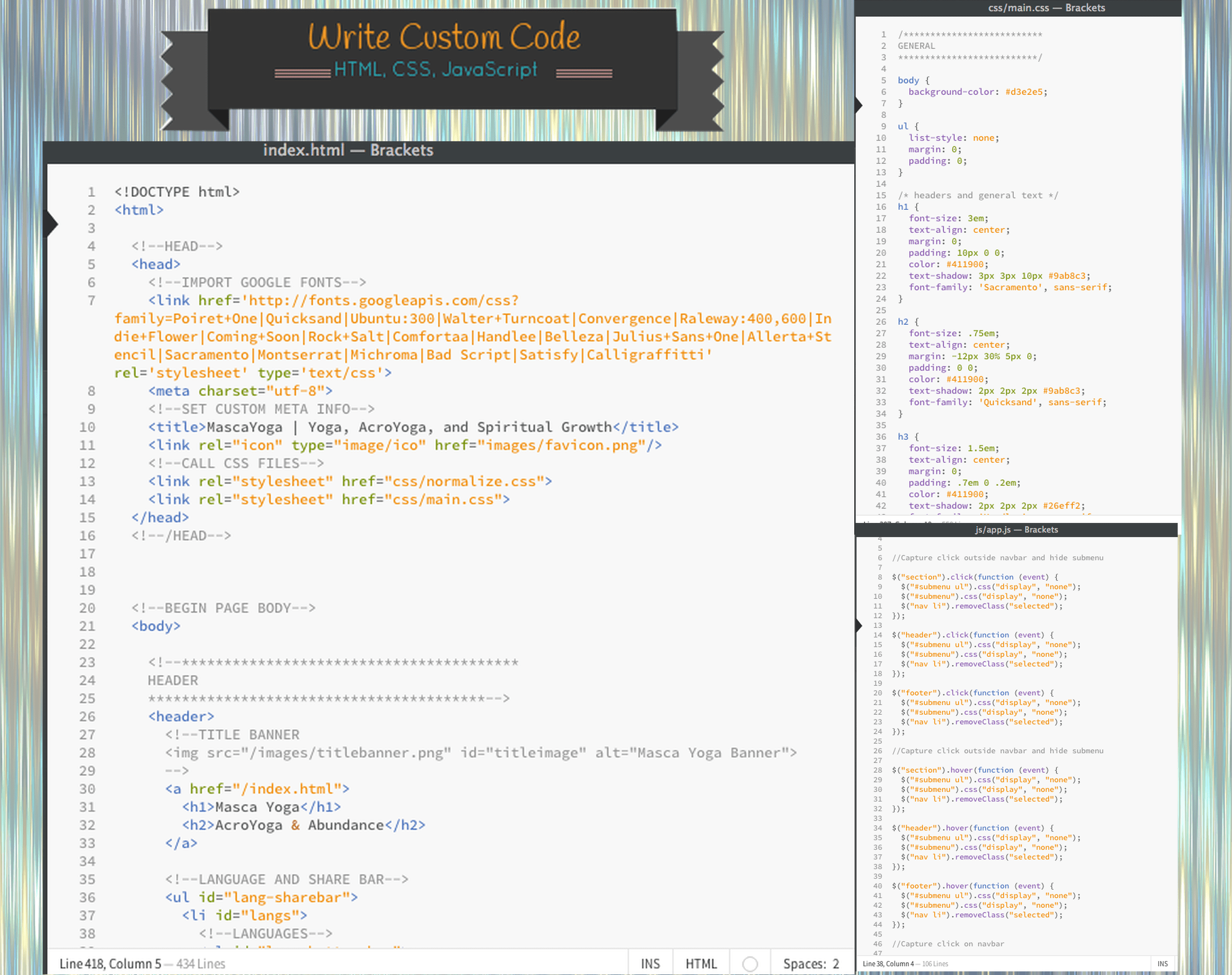Viewport: 1232px width, 975px height.
Task: Click Line 418, Column 5 cursor indicator
Action: pyautogui.click(x=110, y=964)
